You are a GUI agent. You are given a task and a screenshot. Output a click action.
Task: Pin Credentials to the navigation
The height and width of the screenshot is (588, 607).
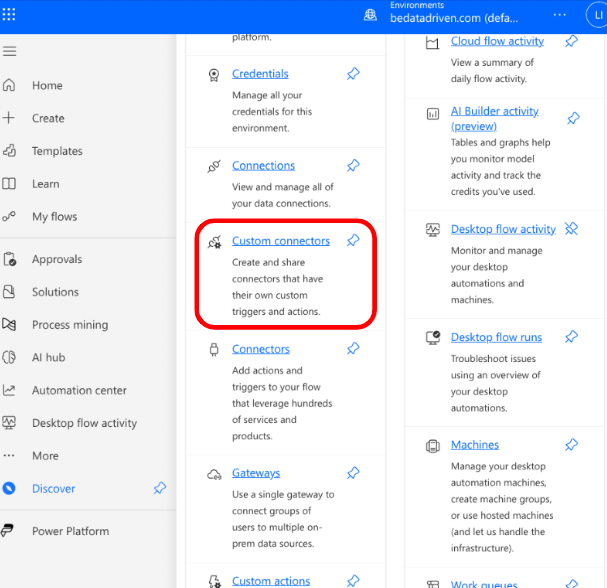(353, 74)
